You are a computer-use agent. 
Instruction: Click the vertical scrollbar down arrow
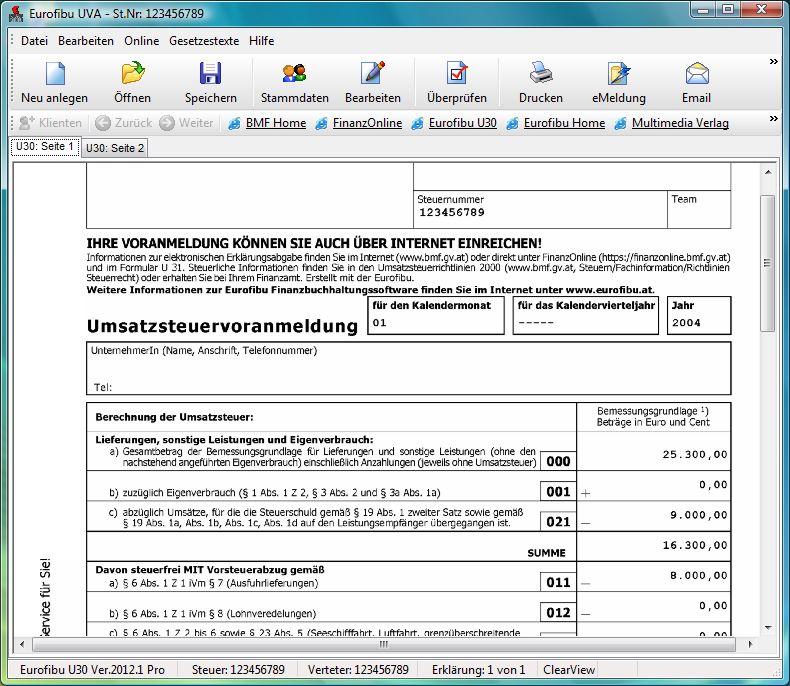pyautogui.click(x=768, y=628)
